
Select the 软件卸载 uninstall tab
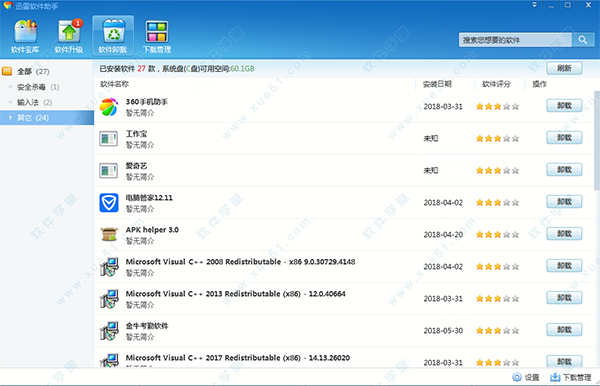(x=113, y=36)
